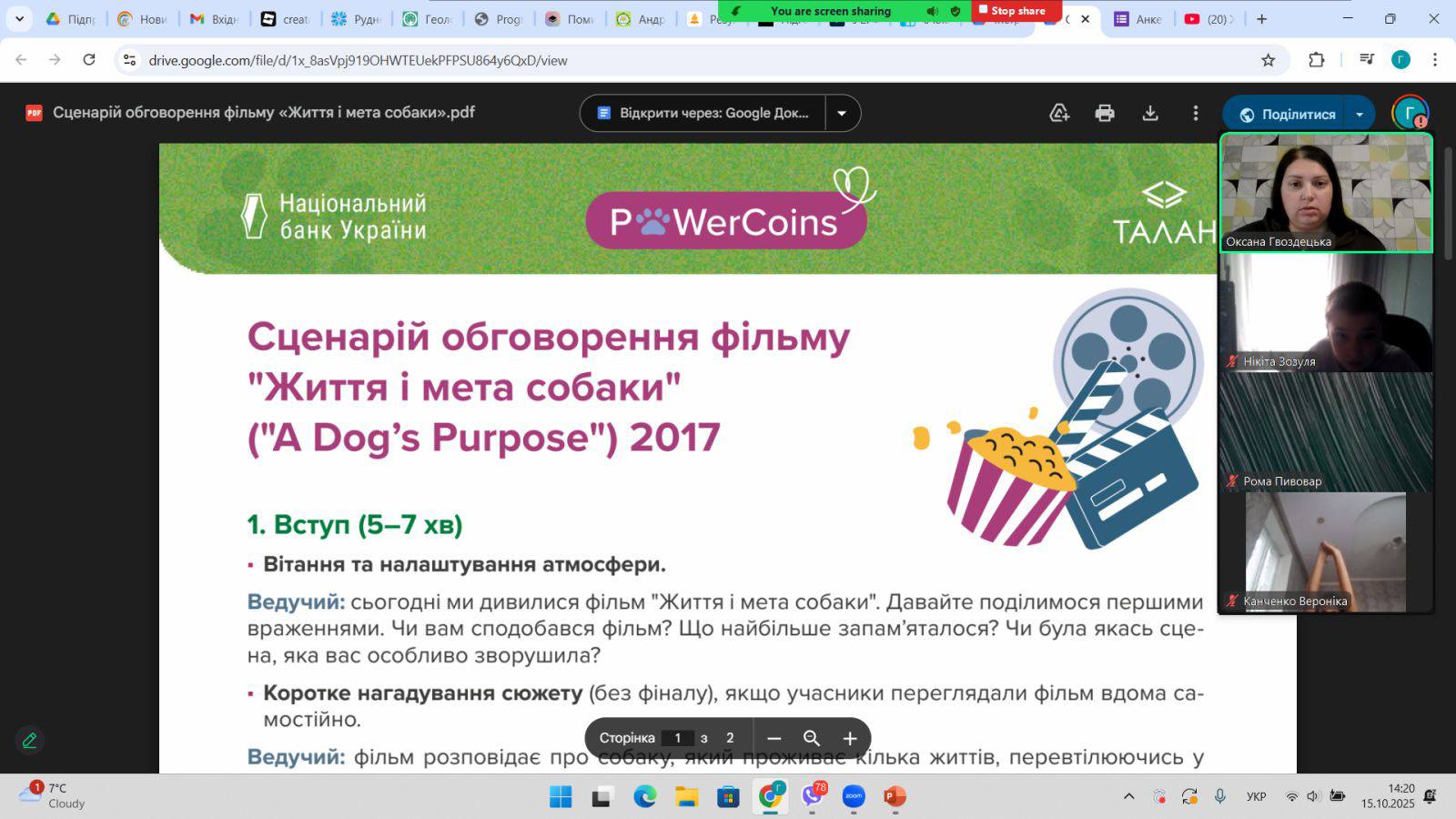
Task: Click add shortcut to Drive icon
Action: [1059, 114]
